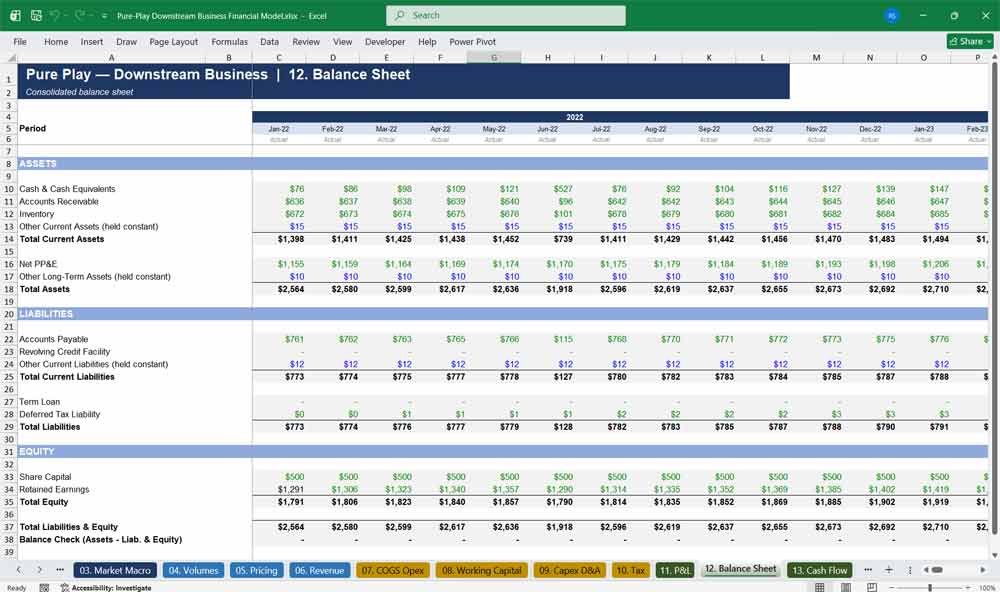Open the Home ribbon tab
The width and height of the screenshot is (1000, 592).
56,41
